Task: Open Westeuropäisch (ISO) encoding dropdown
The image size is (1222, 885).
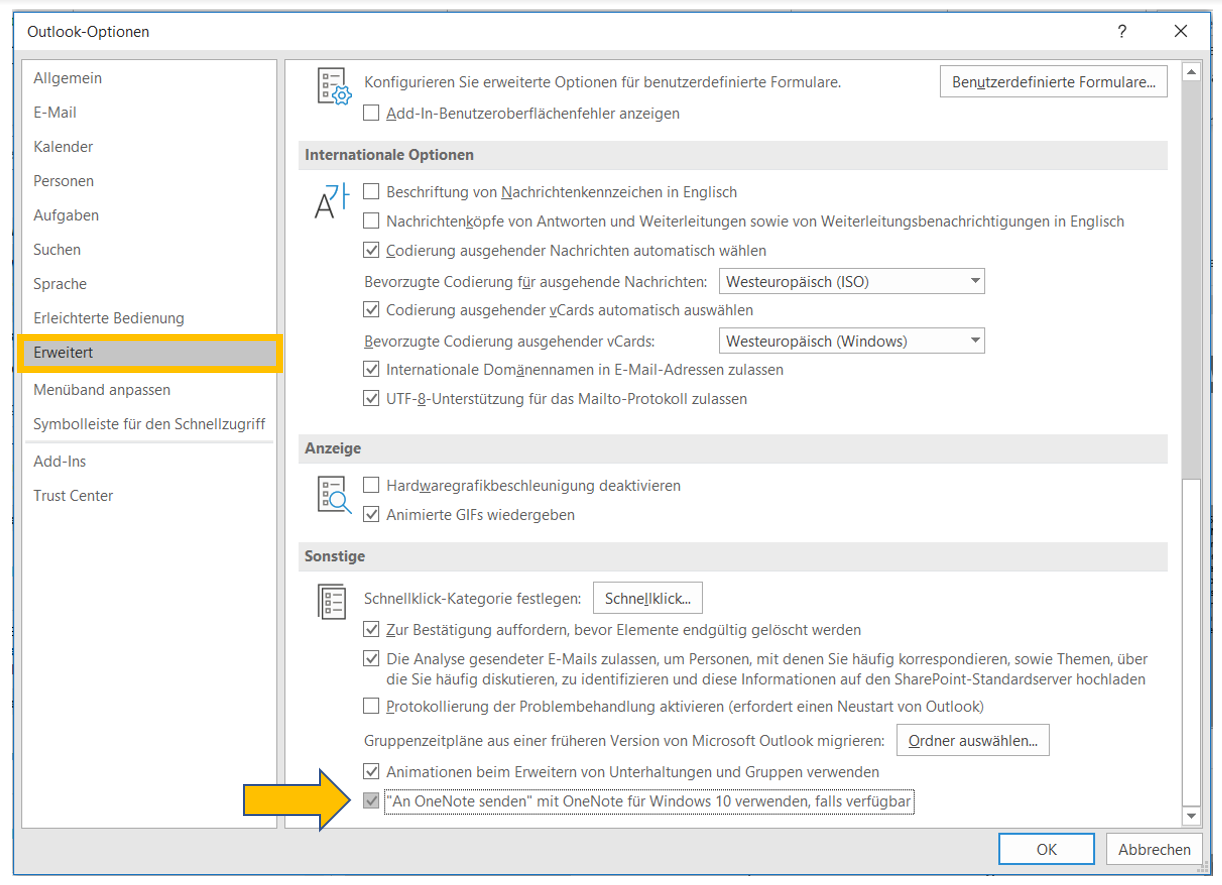Action: point(852,282)
